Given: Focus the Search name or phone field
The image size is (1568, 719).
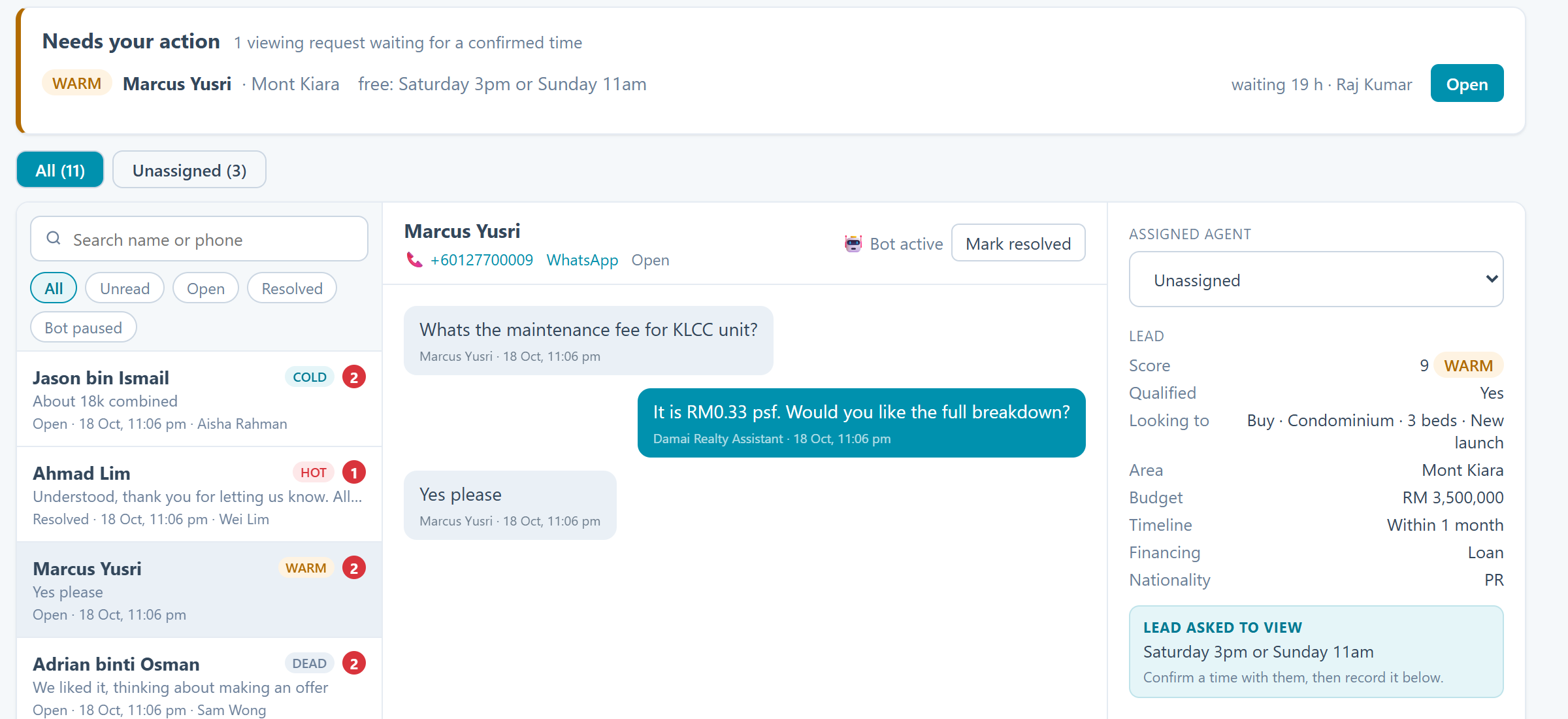Looking at the screenshot, I should click(x=199, y=239).
